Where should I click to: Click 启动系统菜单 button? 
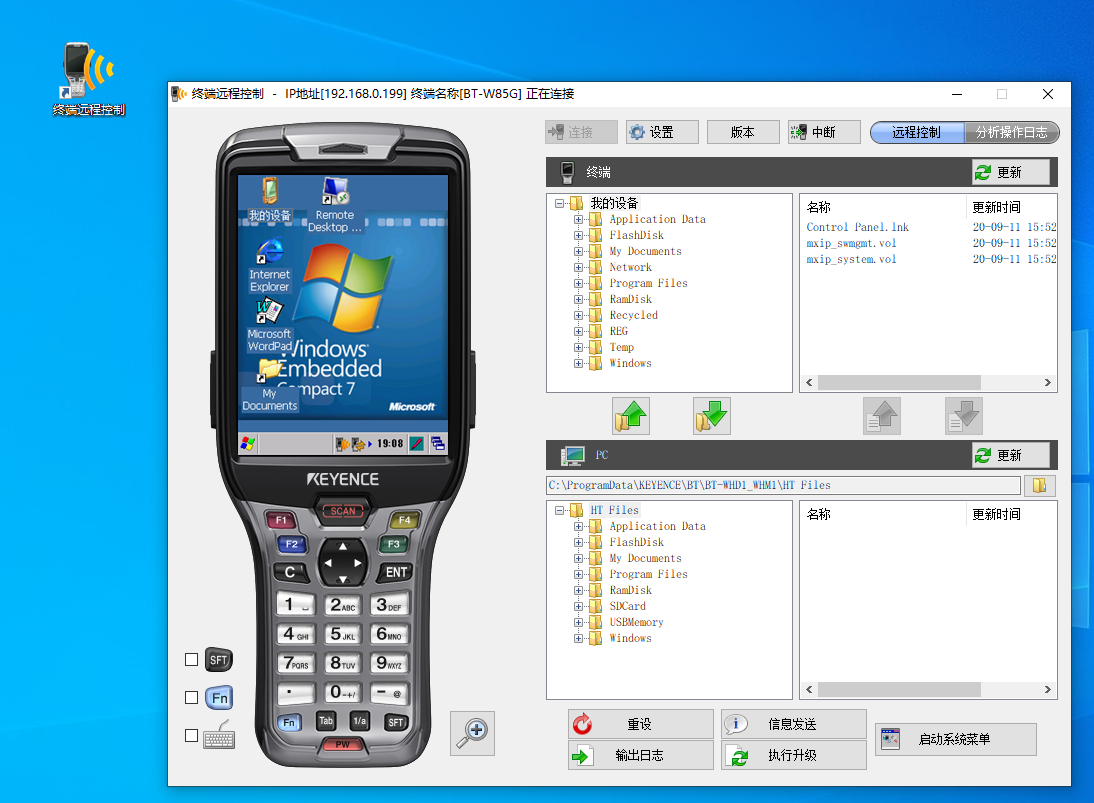pos(956,740)
